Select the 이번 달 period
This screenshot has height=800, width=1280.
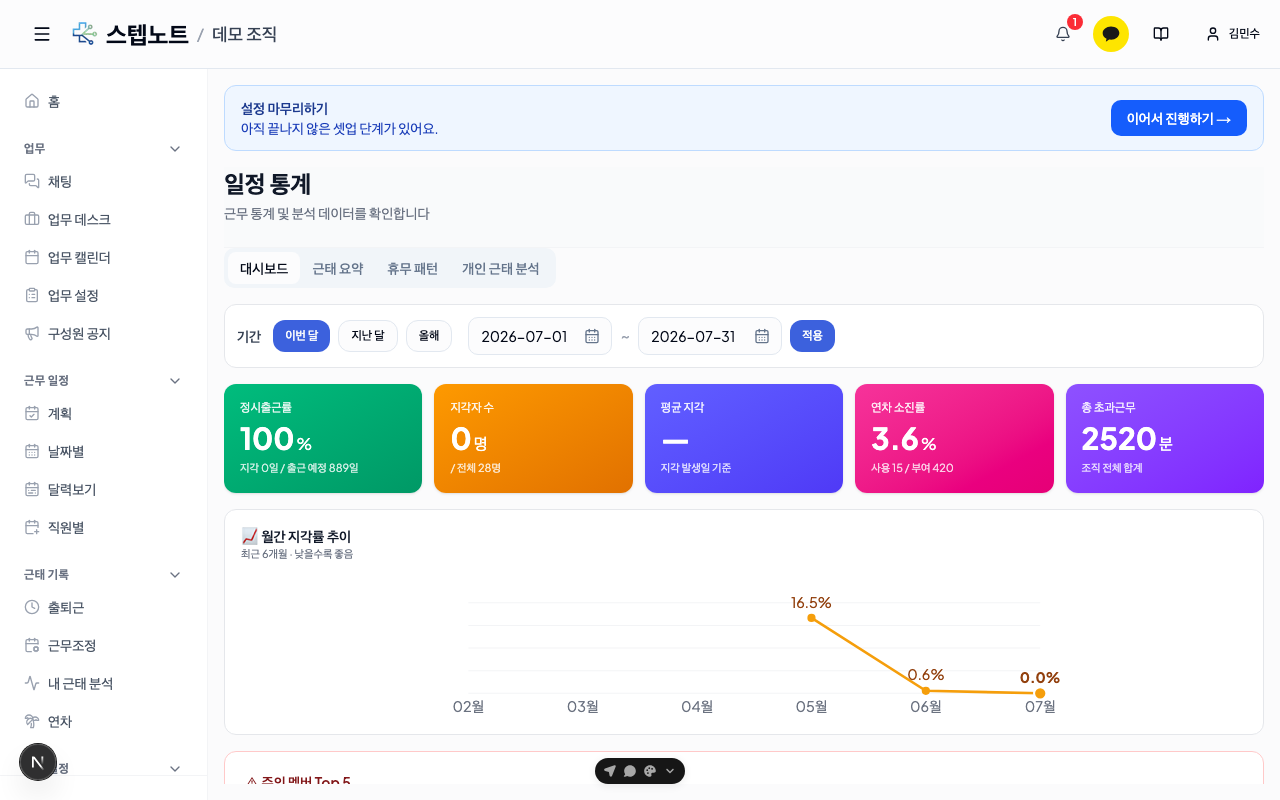coord(301,336)
